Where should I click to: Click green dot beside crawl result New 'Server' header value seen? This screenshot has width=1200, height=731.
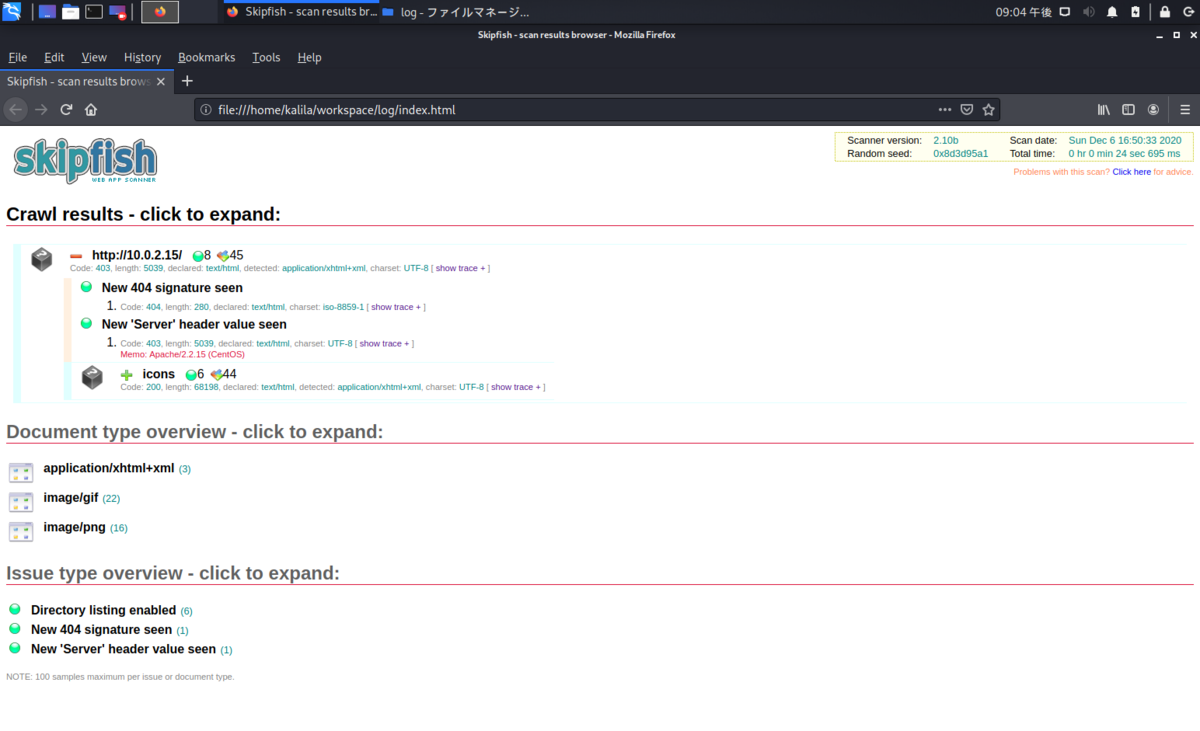click(86, 323)
